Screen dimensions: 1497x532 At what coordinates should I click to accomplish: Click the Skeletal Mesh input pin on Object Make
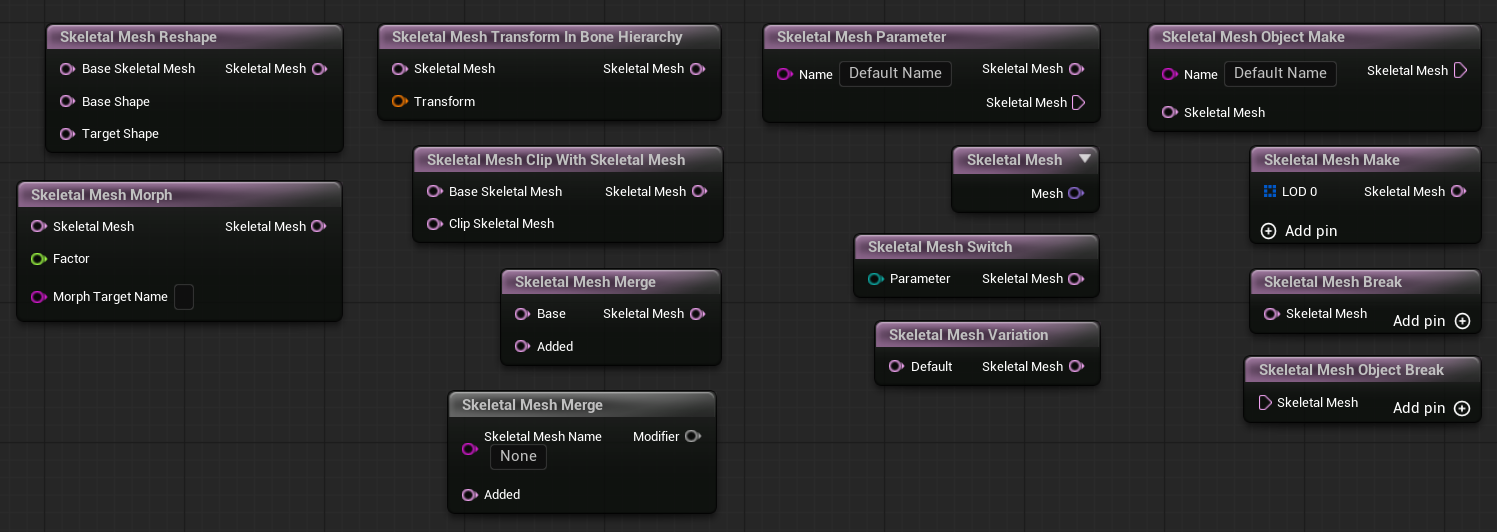click(x=1169, y=113)
